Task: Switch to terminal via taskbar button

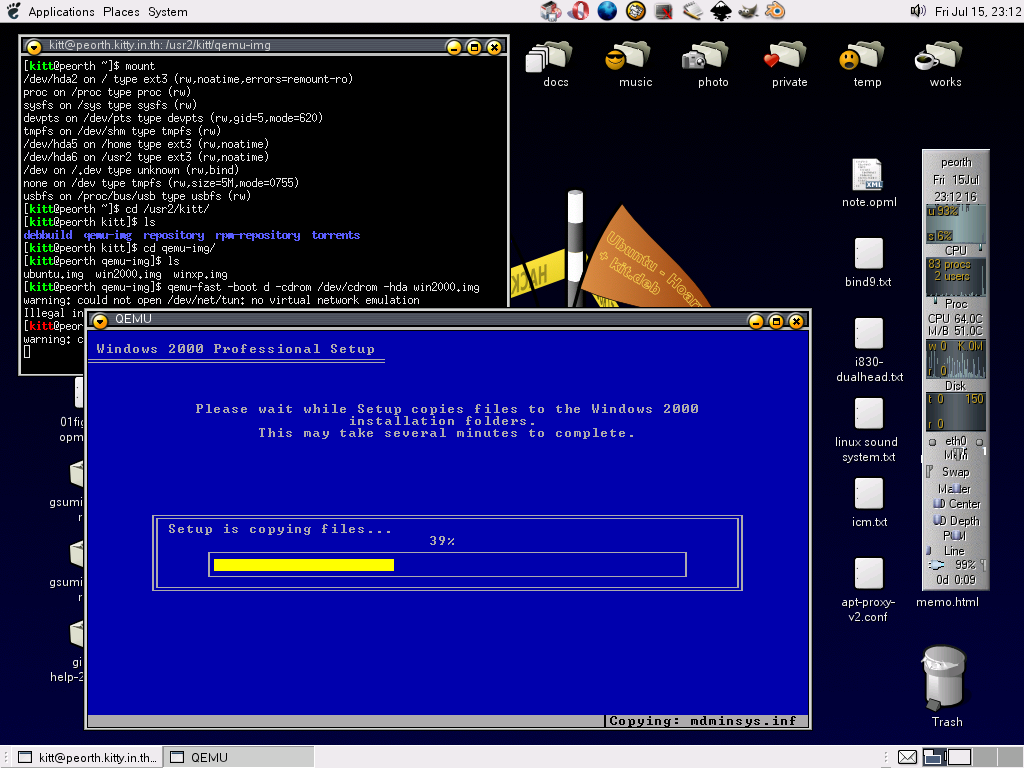Action: (88, 757)
